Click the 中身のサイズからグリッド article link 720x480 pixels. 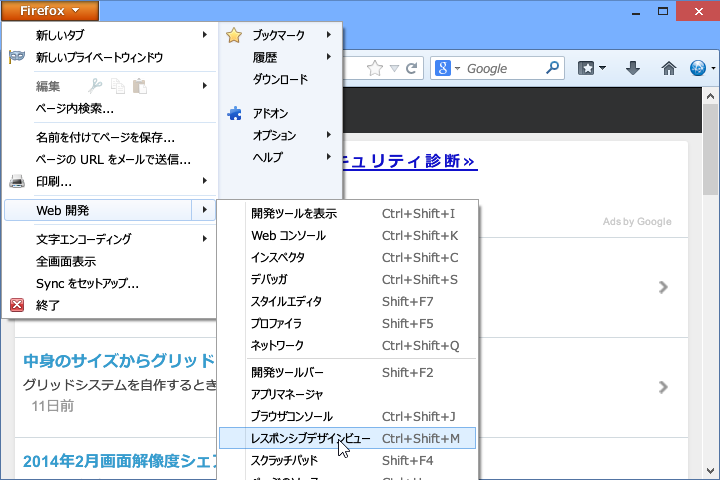(119, 361)
